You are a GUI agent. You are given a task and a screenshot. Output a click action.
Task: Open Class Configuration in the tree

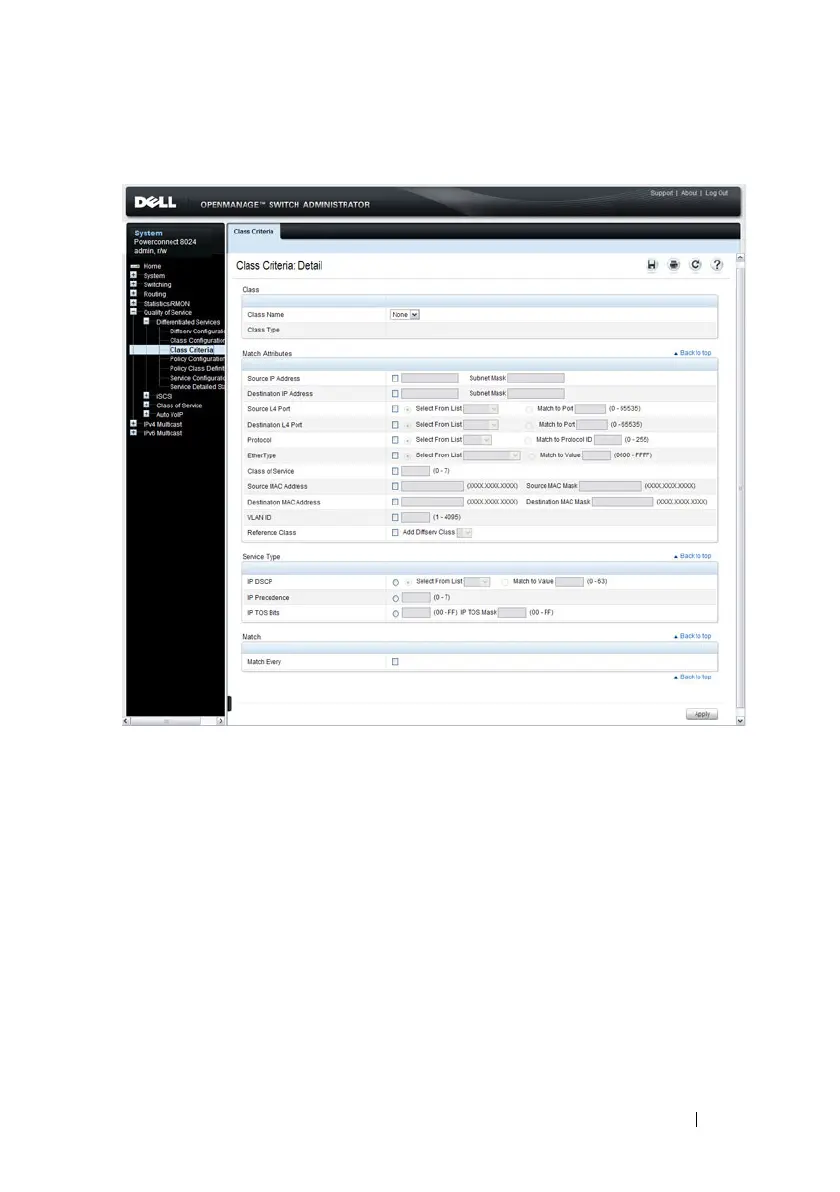tap(197, 341)
